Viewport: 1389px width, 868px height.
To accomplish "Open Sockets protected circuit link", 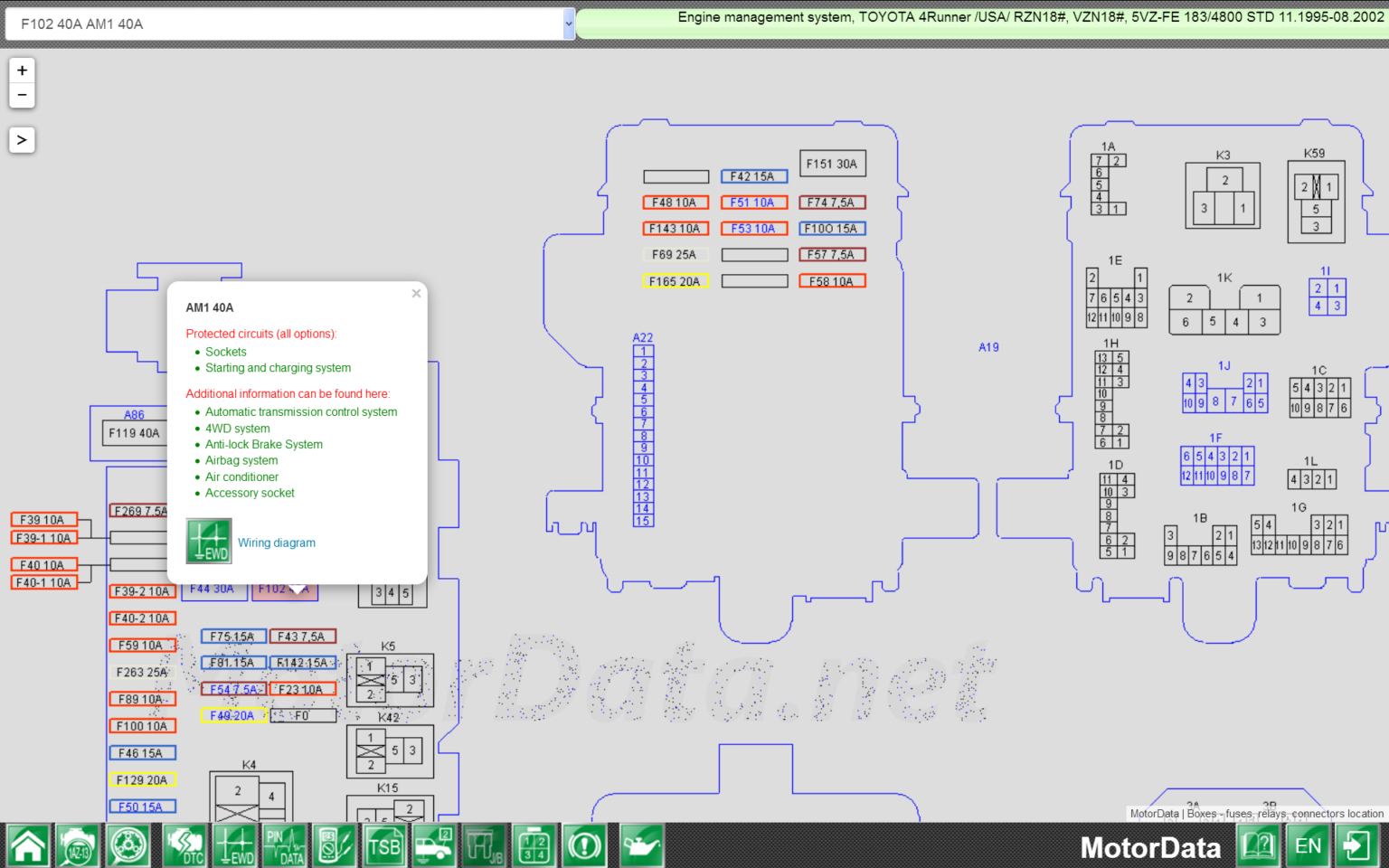I will [226, 352].
